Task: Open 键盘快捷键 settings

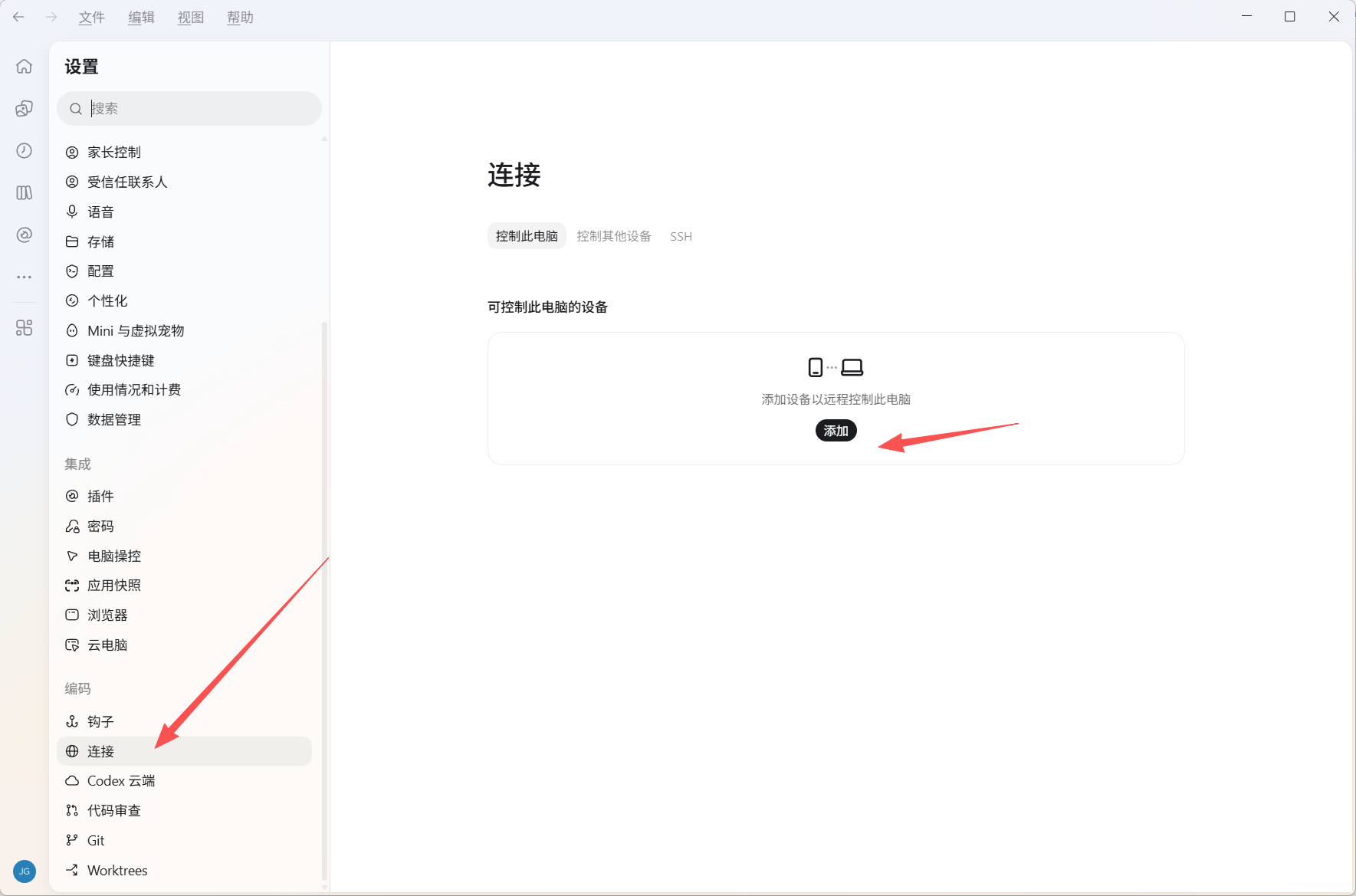Action: [184, 360]
